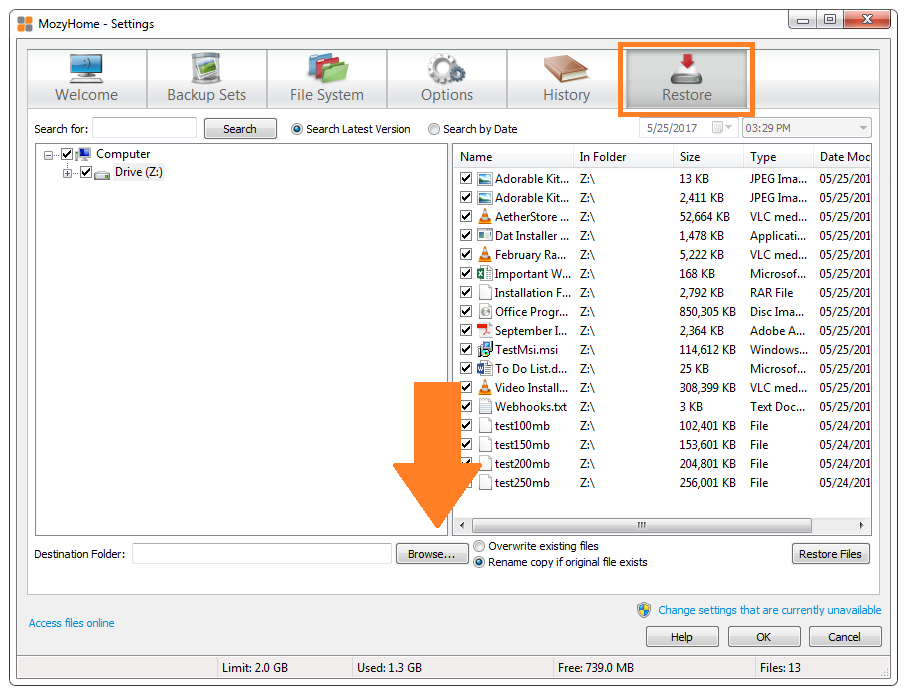
Task: Click the Excel icon for Important W...
Action: point(485,273)
